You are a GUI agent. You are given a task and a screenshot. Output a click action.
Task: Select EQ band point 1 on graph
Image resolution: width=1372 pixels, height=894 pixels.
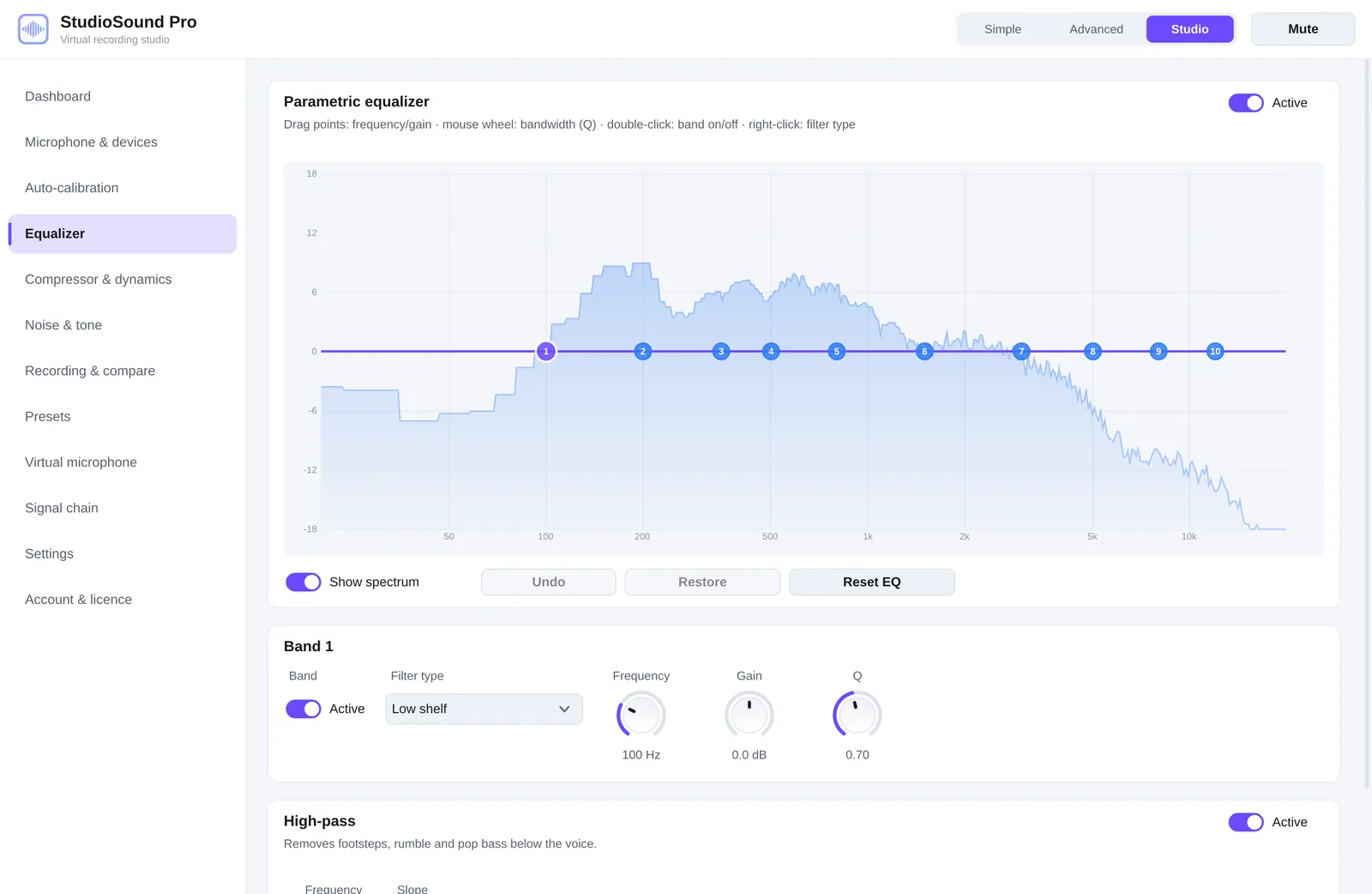pos(546,352)
